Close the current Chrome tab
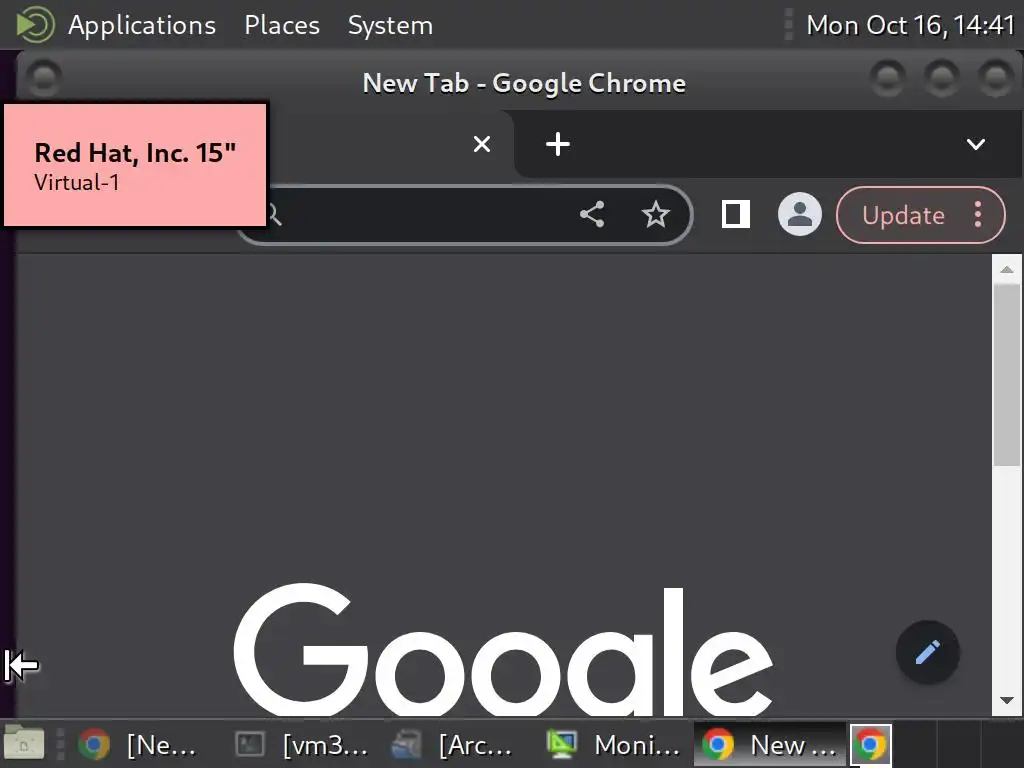 [482, 144]
